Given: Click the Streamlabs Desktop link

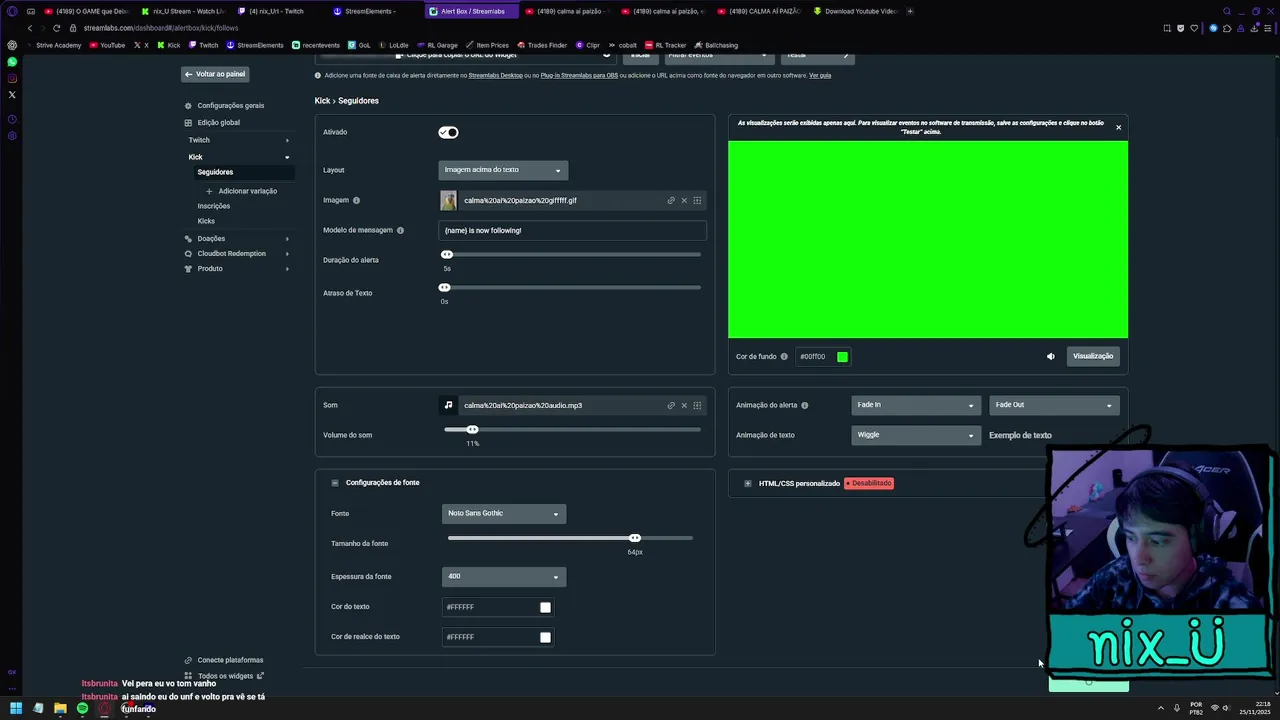Looking at the screenshot, I should pyautogui.click(x=495, y=75).
